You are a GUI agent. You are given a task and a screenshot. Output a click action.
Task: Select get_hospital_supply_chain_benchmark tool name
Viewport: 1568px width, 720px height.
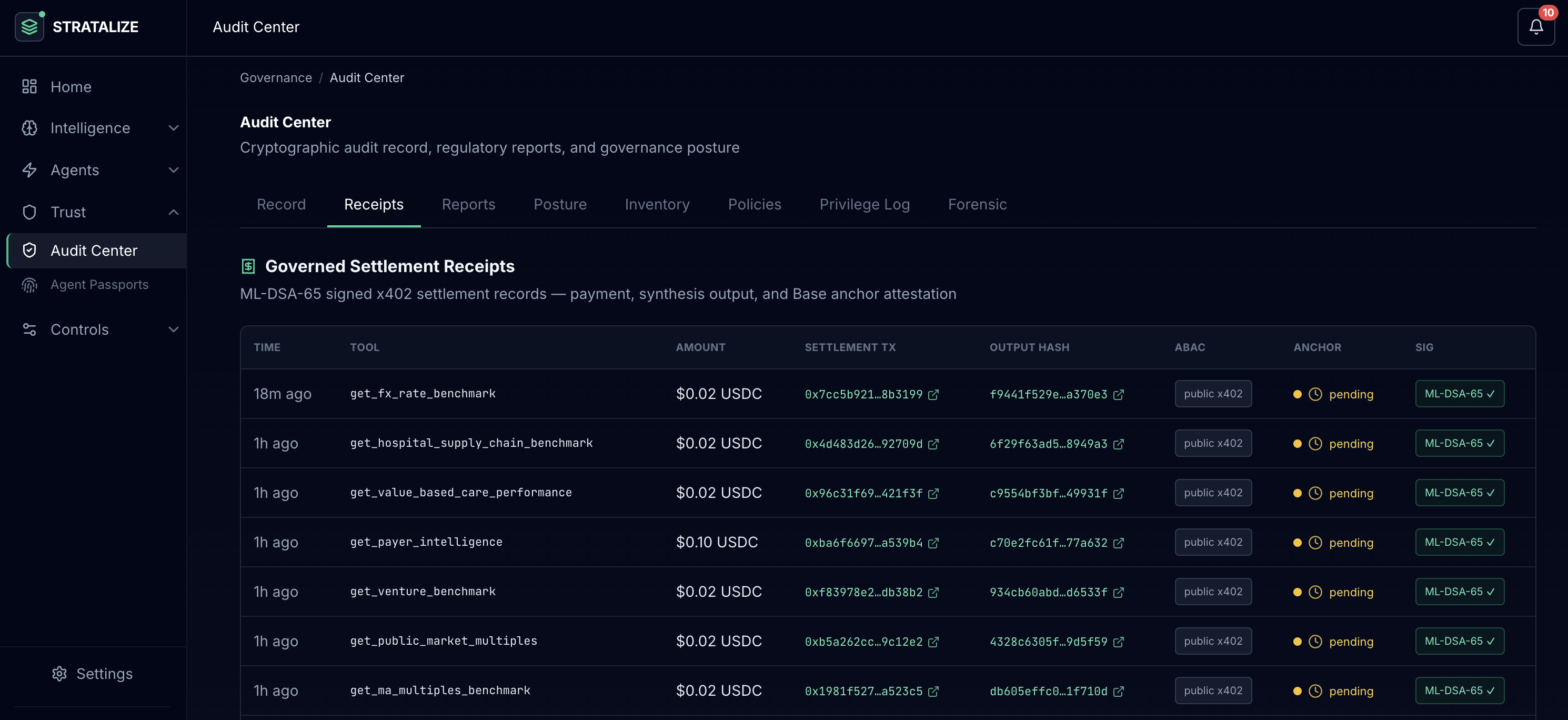471,443
